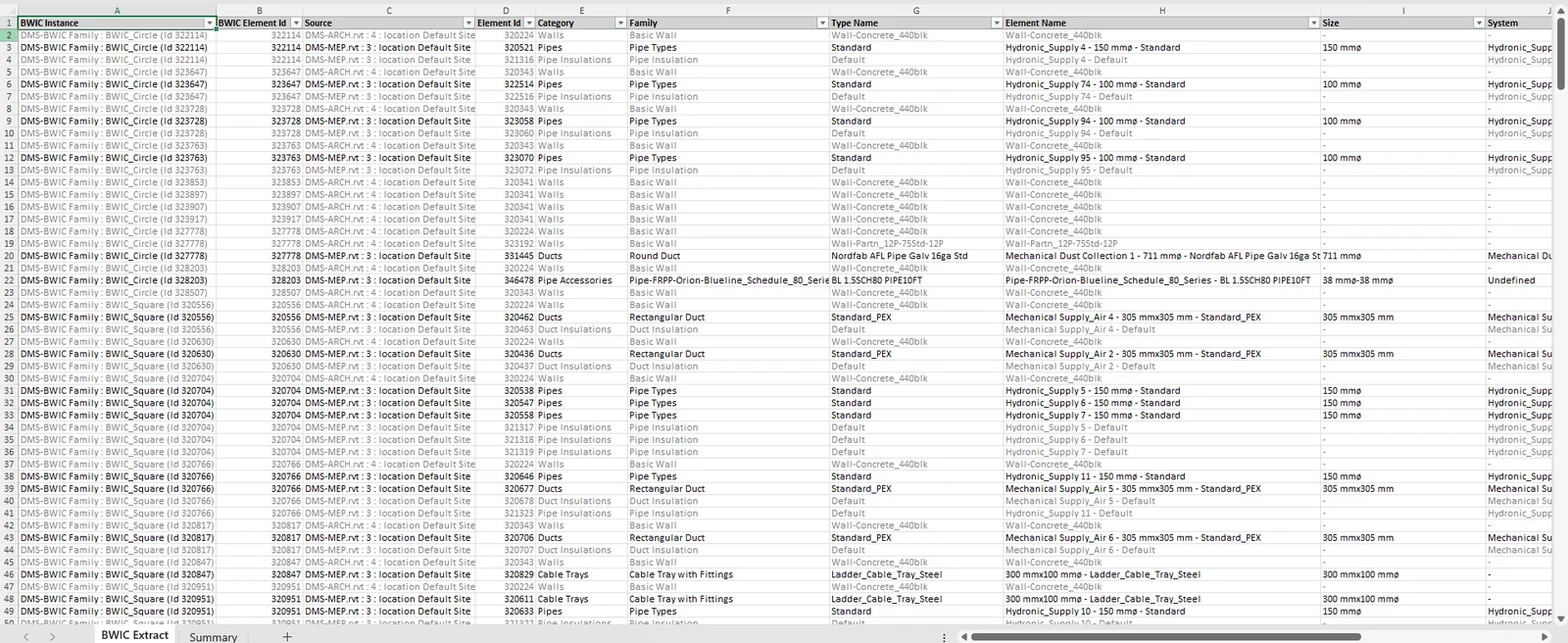
Task: Click the horizontal scrollbar thumb
Action: [x=1165, y=636]
